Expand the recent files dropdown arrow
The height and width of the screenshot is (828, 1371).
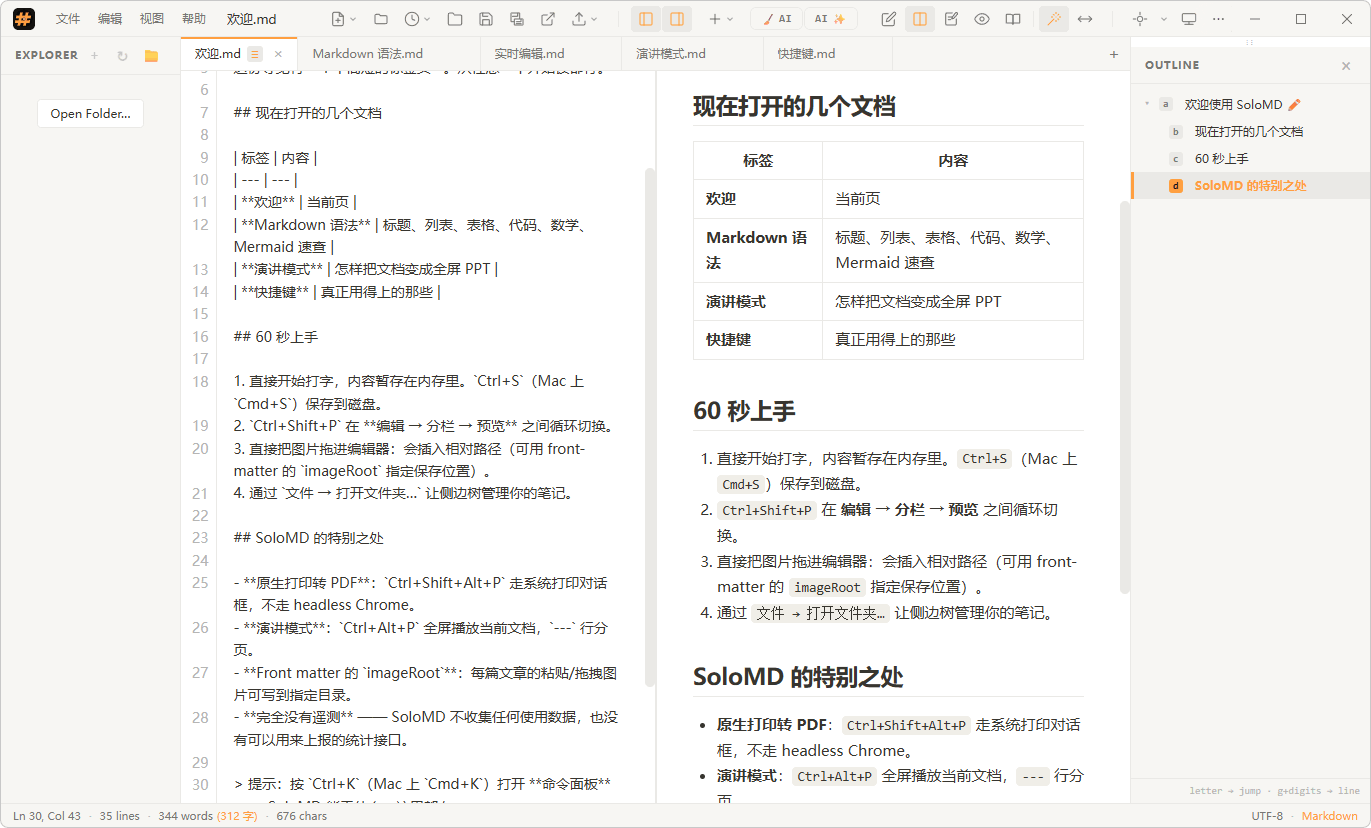coord(427,19)
